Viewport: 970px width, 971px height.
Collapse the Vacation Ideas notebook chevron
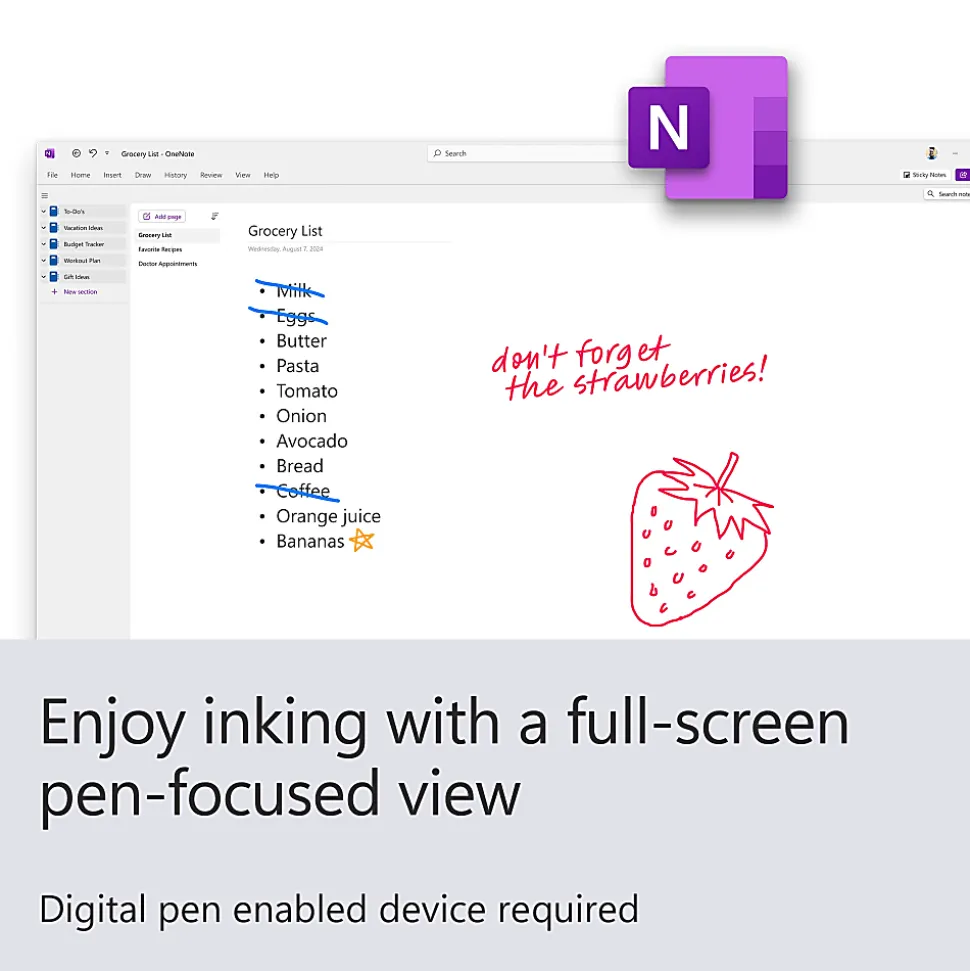pyautogui.click(x=43, y=228)
